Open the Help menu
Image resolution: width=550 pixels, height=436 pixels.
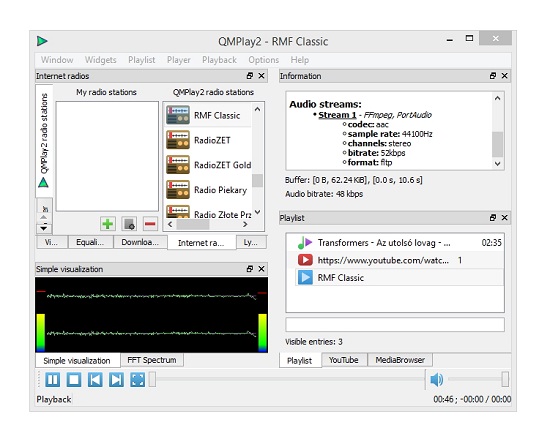pyautogui.click(x=300, y=60)
